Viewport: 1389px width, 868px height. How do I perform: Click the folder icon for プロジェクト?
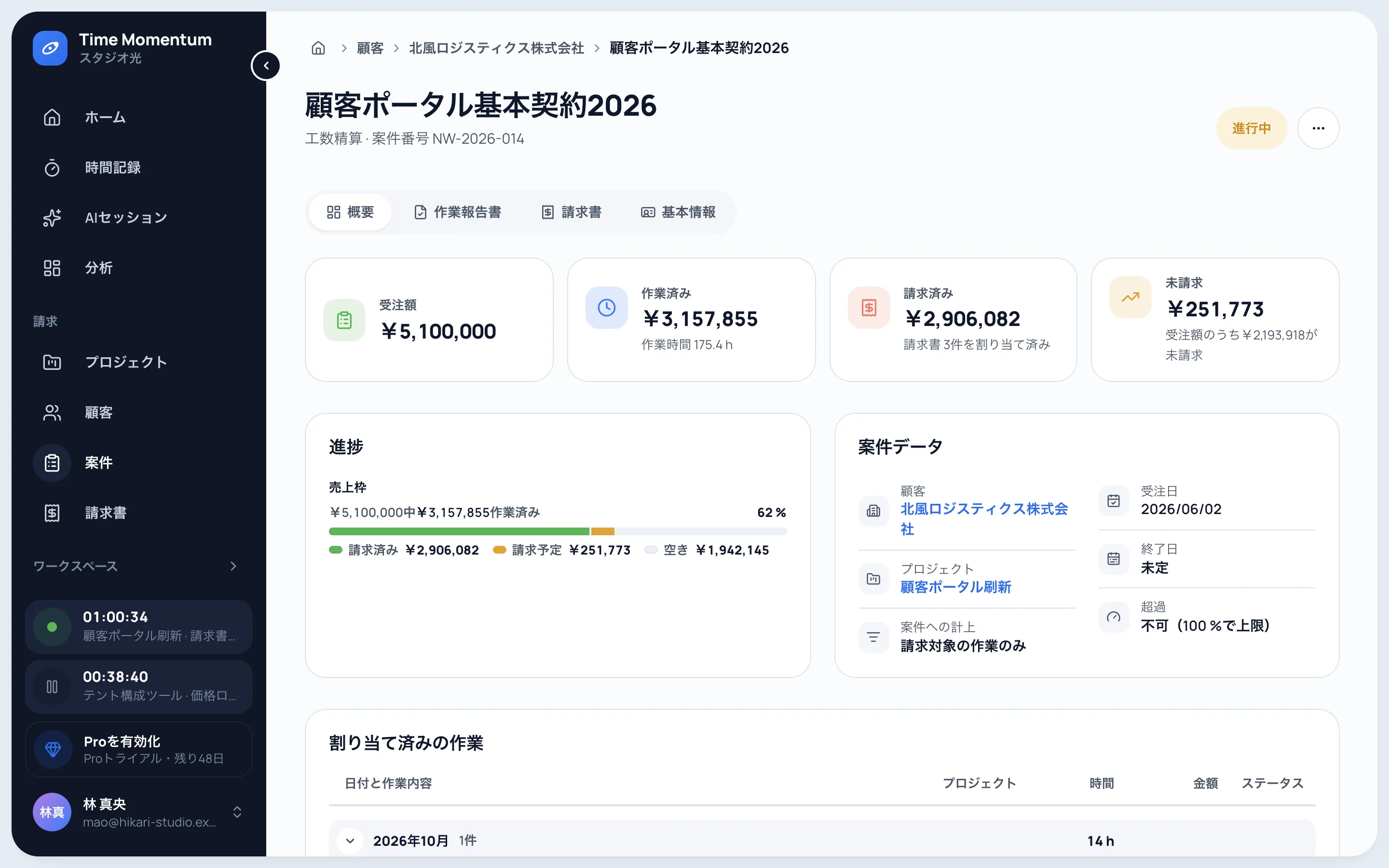(x=52, y=362)
